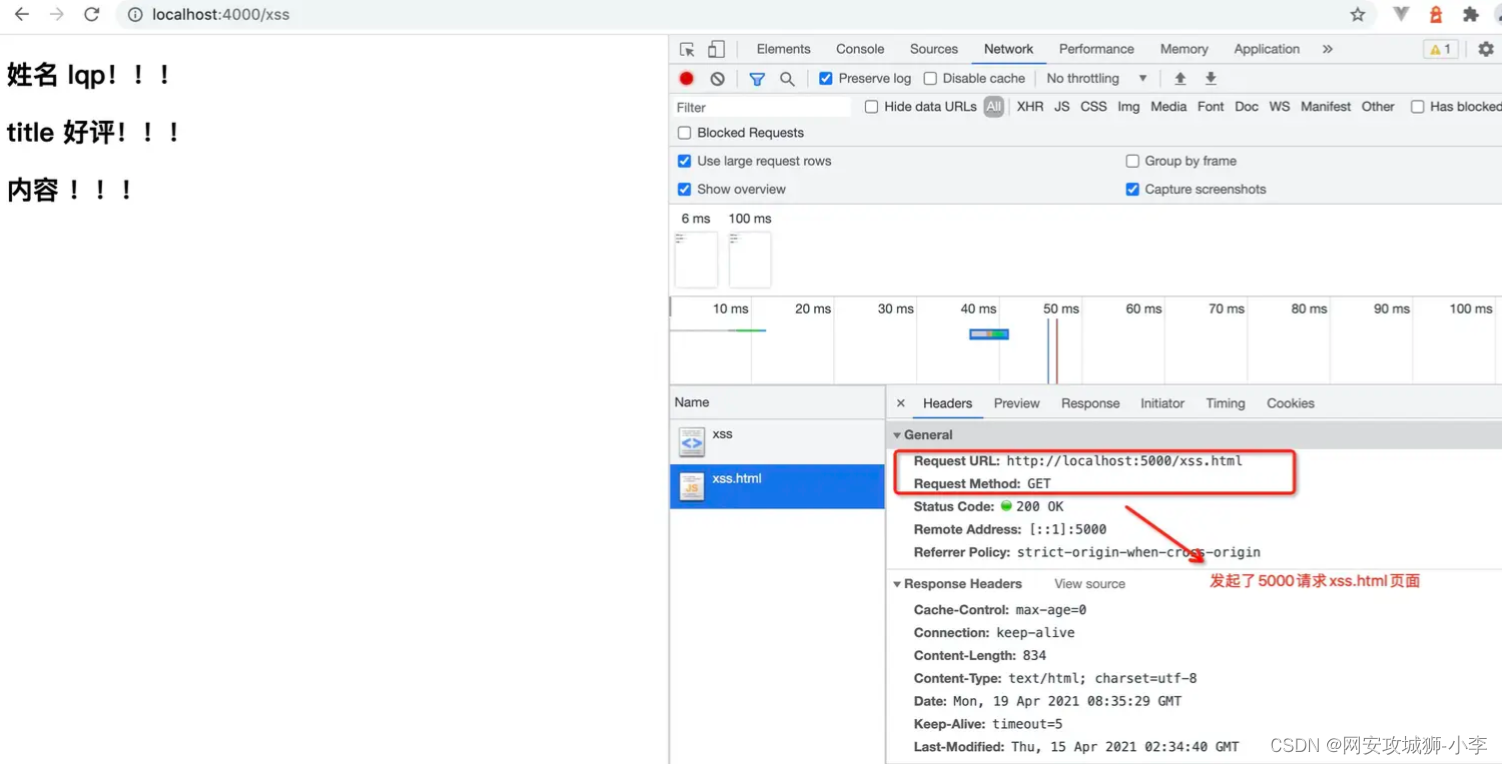
Task: Open the Extensions puzzle-piece menu
Action: (x=1470, y=14)
